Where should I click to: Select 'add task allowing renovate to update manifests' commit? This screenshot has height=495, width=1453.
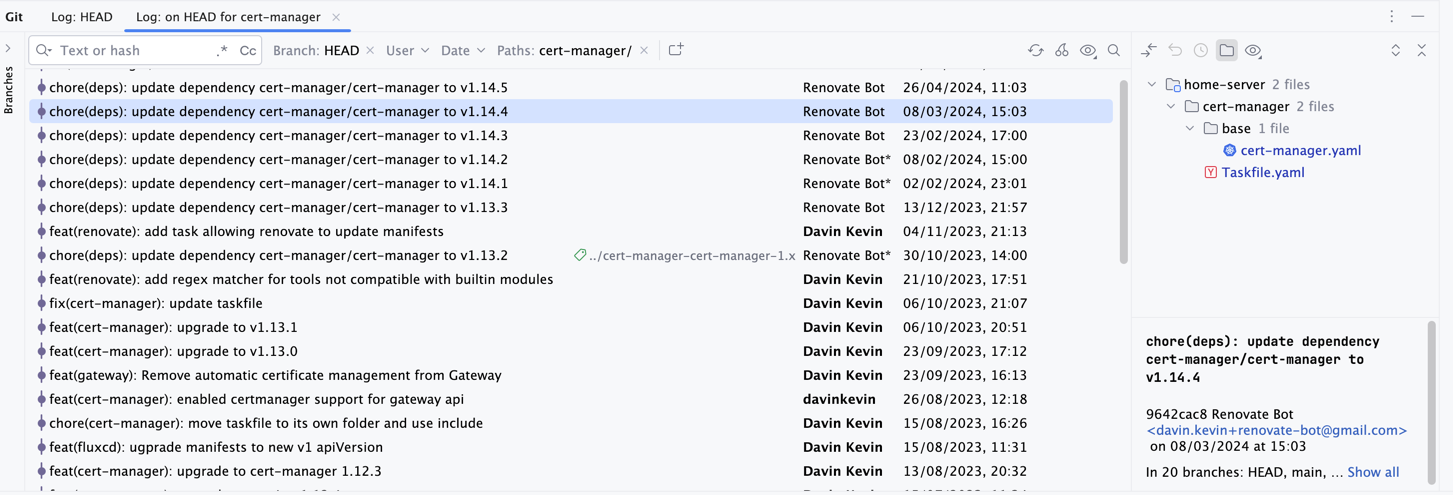click(x=571, y=232)
